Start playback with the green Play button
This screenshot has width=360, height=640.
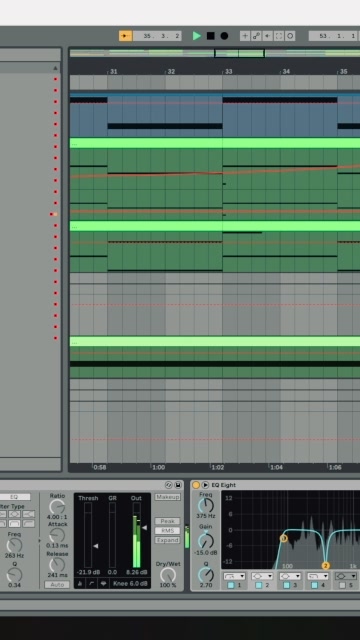coord(197,36)
